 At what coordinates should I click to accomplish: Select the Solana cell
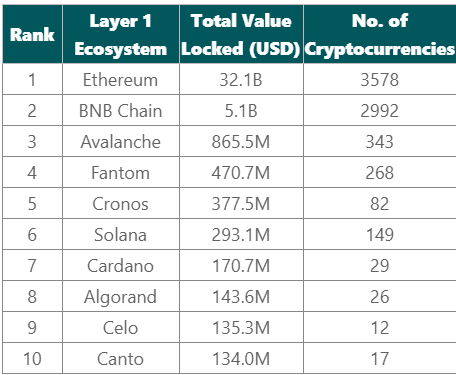tap(121, 234)
